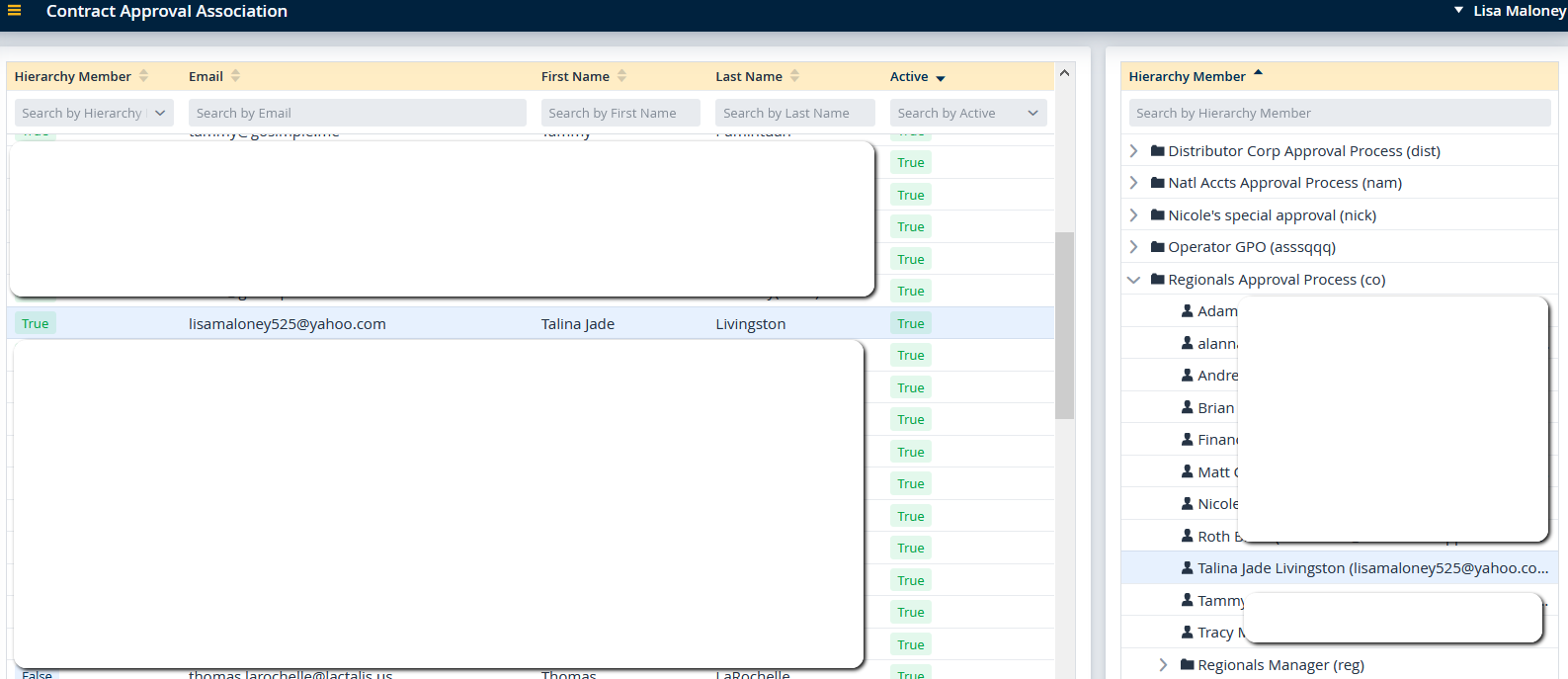Select the lisamaloney525@yahoo.com row

pyautogui.click(x=287, y=324)
